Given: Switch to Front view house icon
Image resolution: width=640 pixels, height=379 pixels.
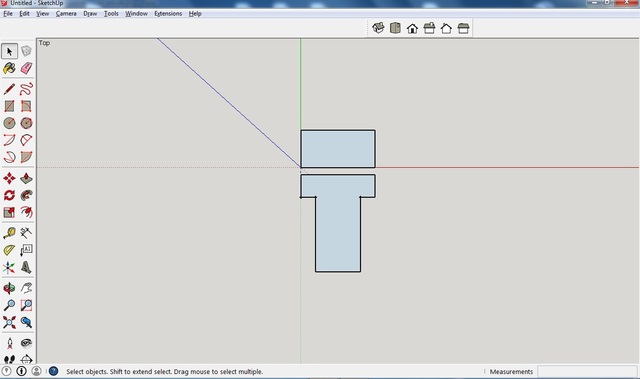Looking at the screenshot, I should 412,28.
